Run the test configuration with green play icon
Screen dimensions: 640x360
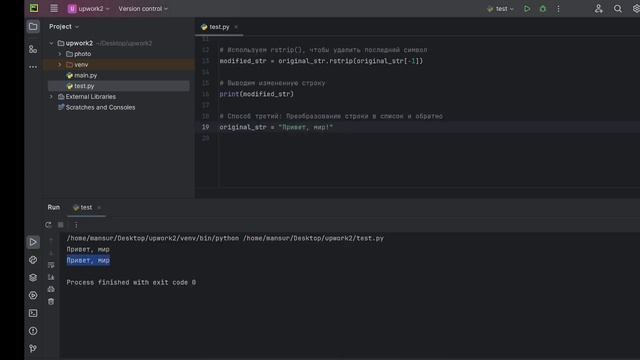pos(527,9)
